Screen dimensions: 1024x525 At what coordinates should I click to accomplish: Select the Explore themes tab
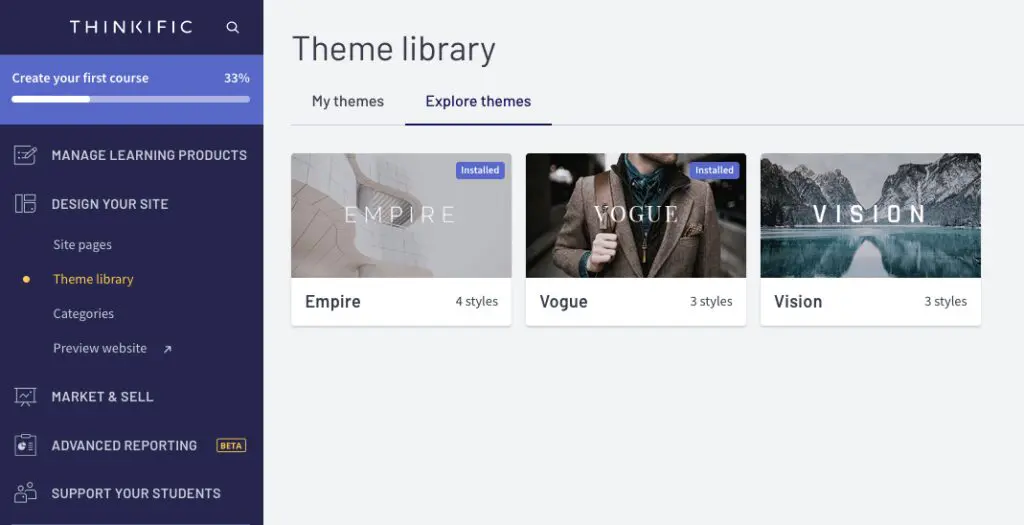(478, 102)
